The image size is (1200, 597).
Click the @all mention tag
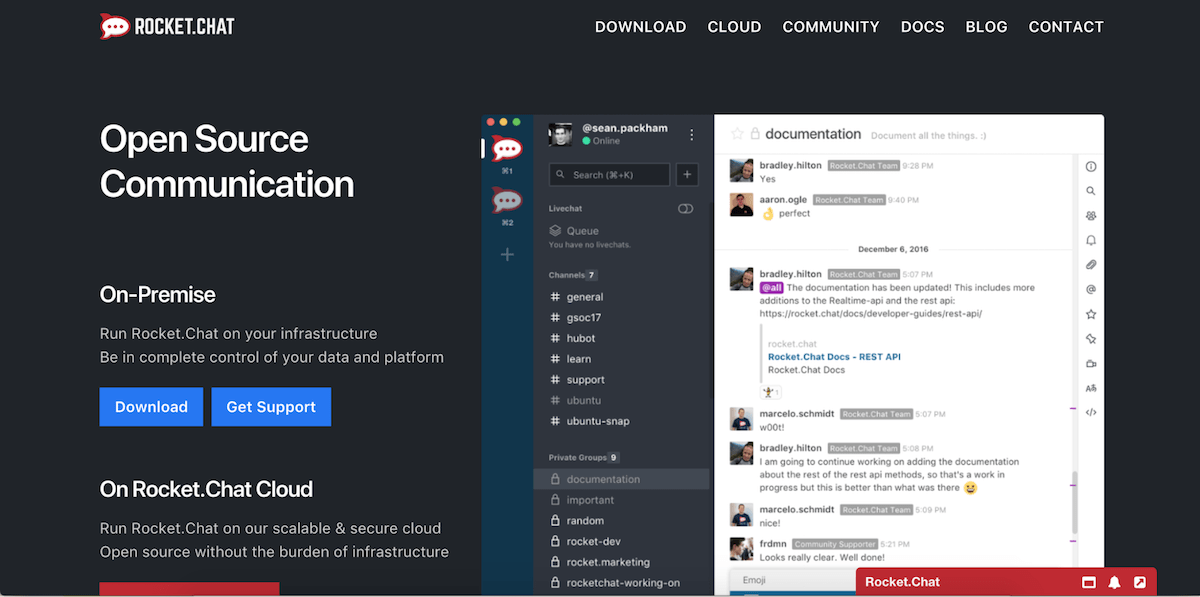(772, 288)
